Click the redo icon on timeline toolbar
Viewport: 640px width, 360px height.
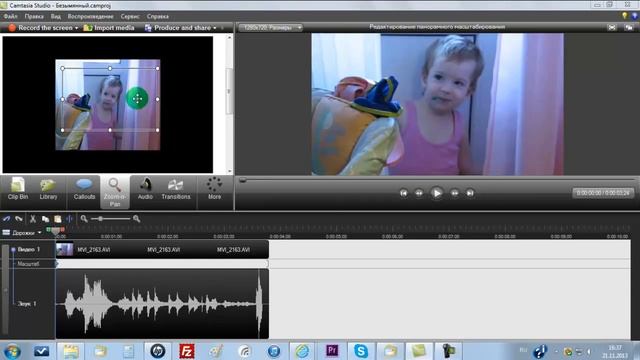(19, 219)
